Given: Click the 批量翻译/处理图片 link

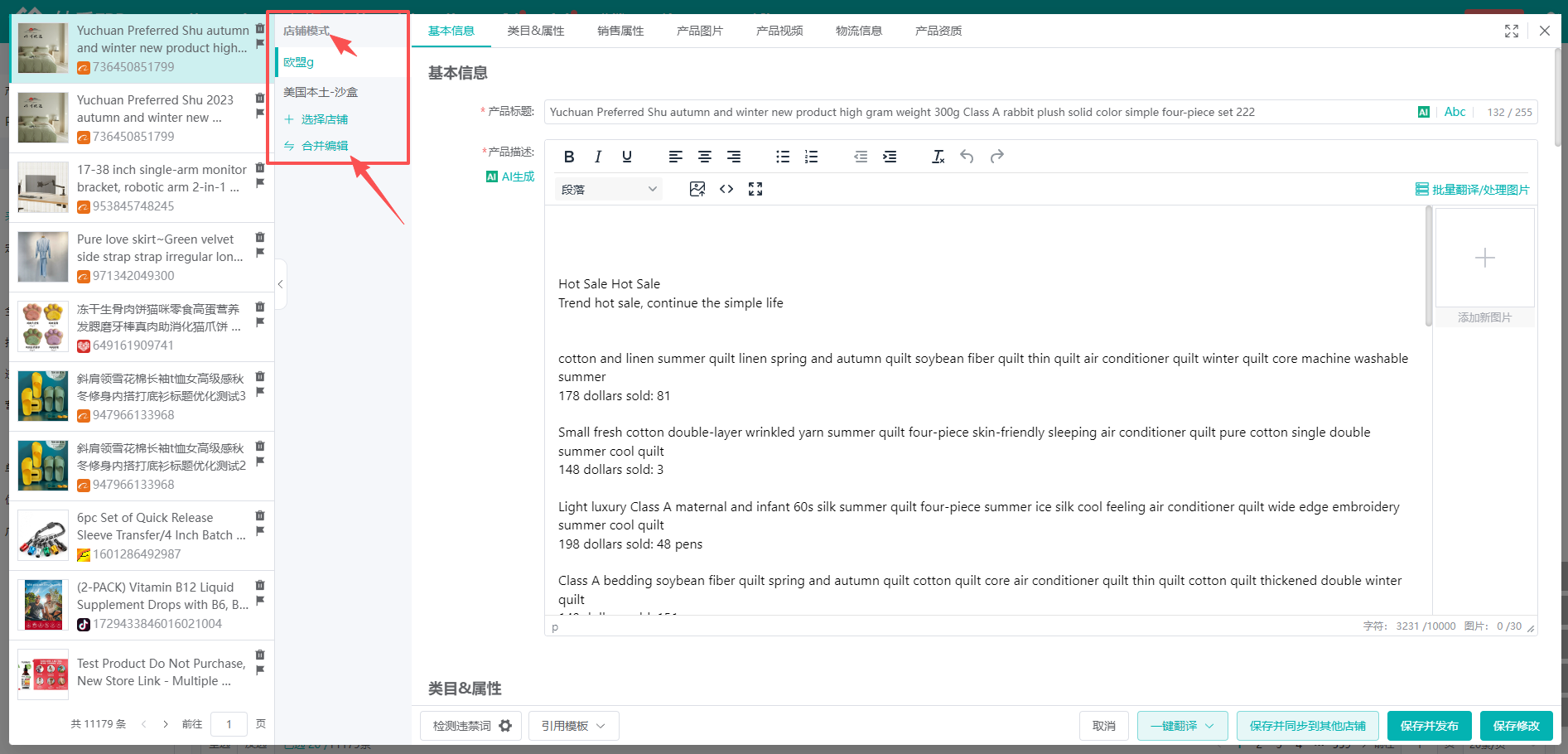Looking at the screenshot, I should click(x=1479, y=189).
